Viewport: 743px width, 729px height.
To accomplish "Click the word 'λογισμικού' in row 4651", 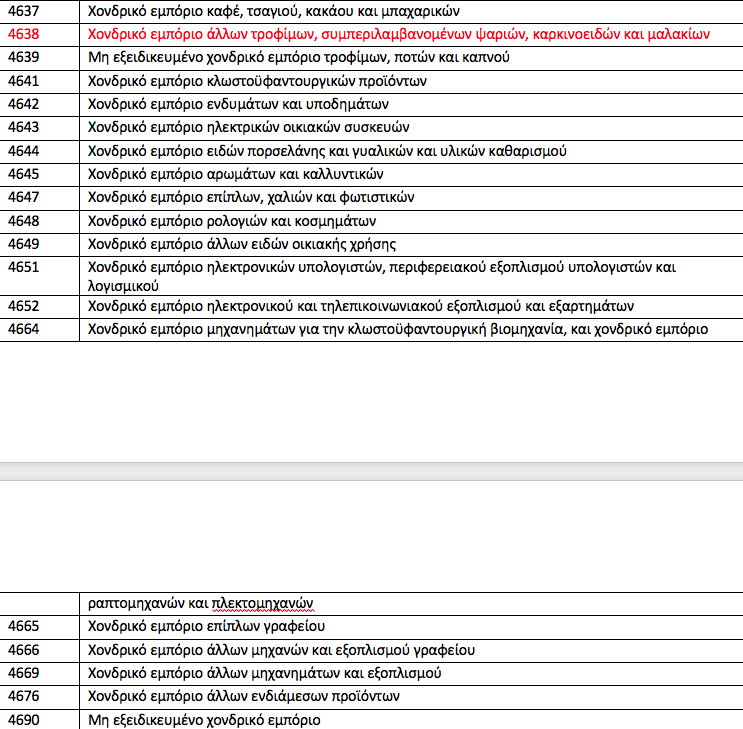I will tap(123, 287).
